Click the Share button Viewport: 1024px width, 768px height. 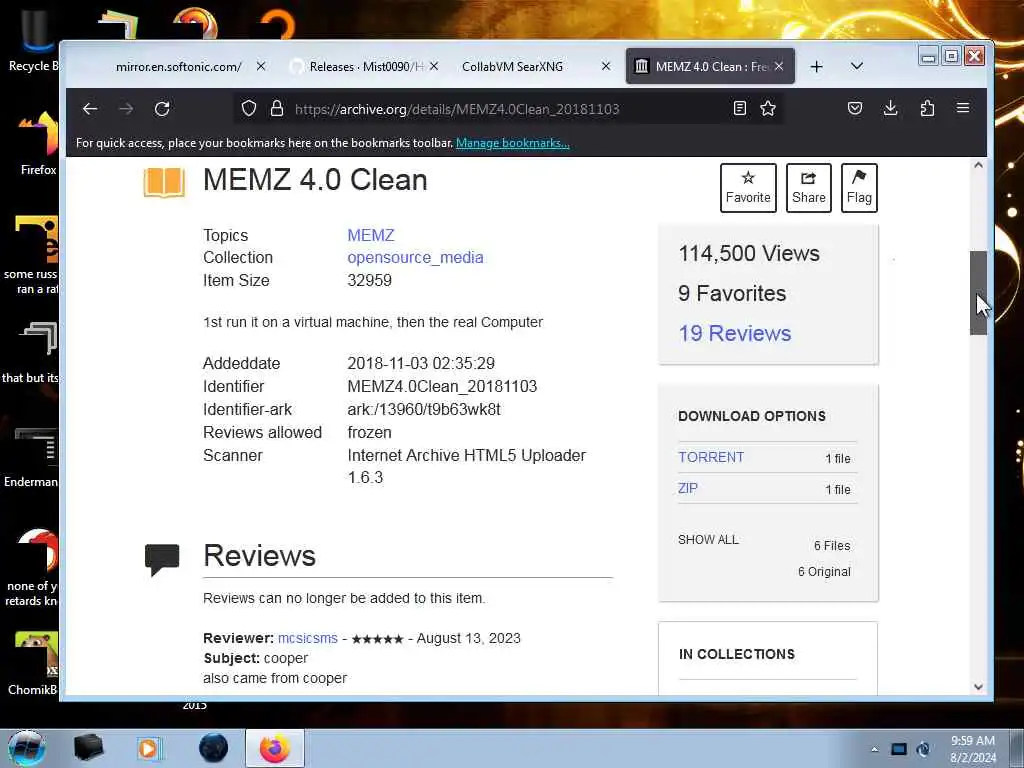pos(808,188)
